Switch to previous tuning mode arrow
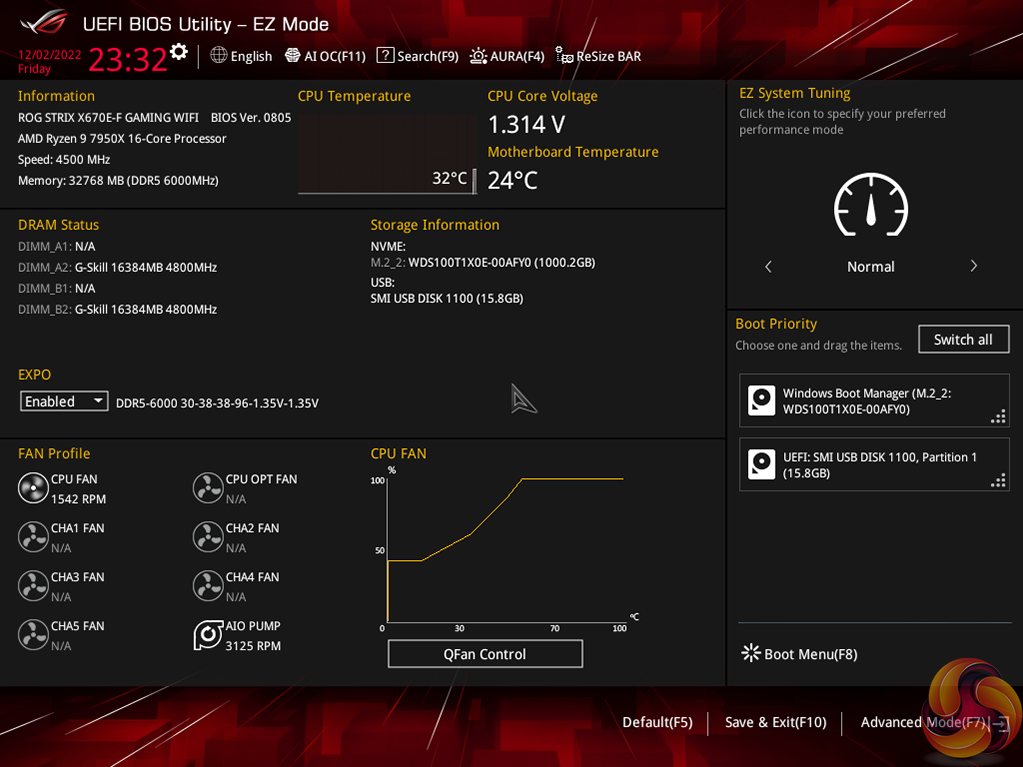Image resolution: width=1023 pixels, height=767 pixels. pos(769,266)
